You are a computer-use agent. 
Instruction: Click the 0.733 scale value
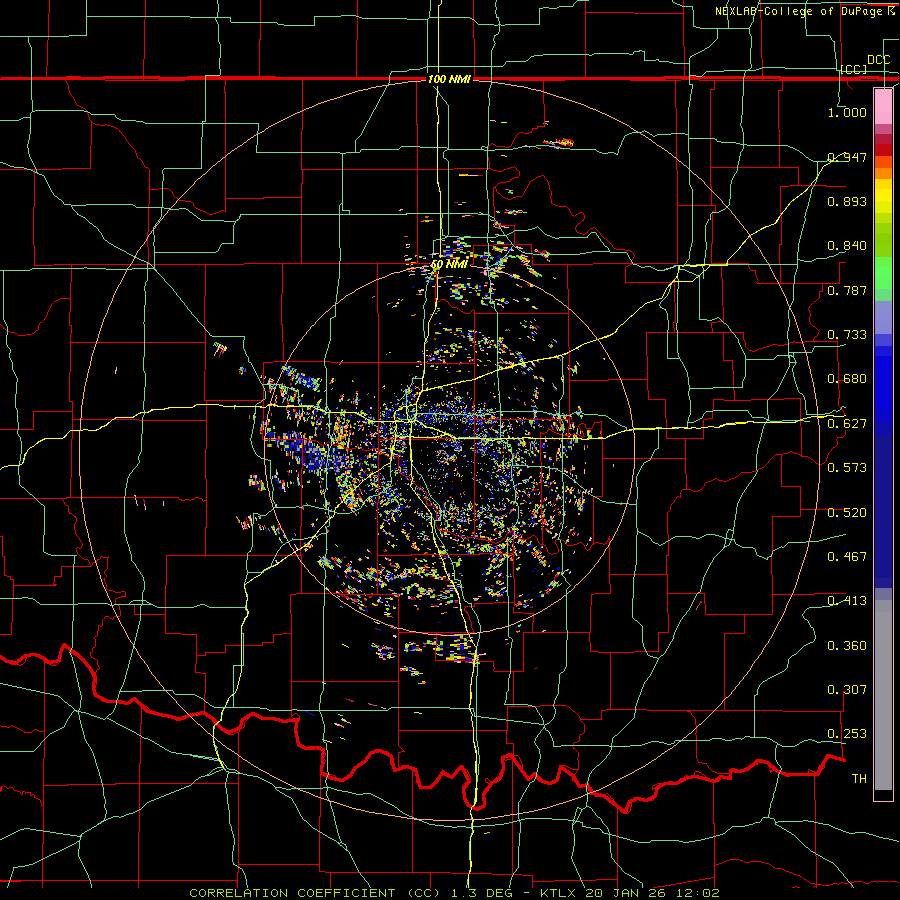pos(847,335)
